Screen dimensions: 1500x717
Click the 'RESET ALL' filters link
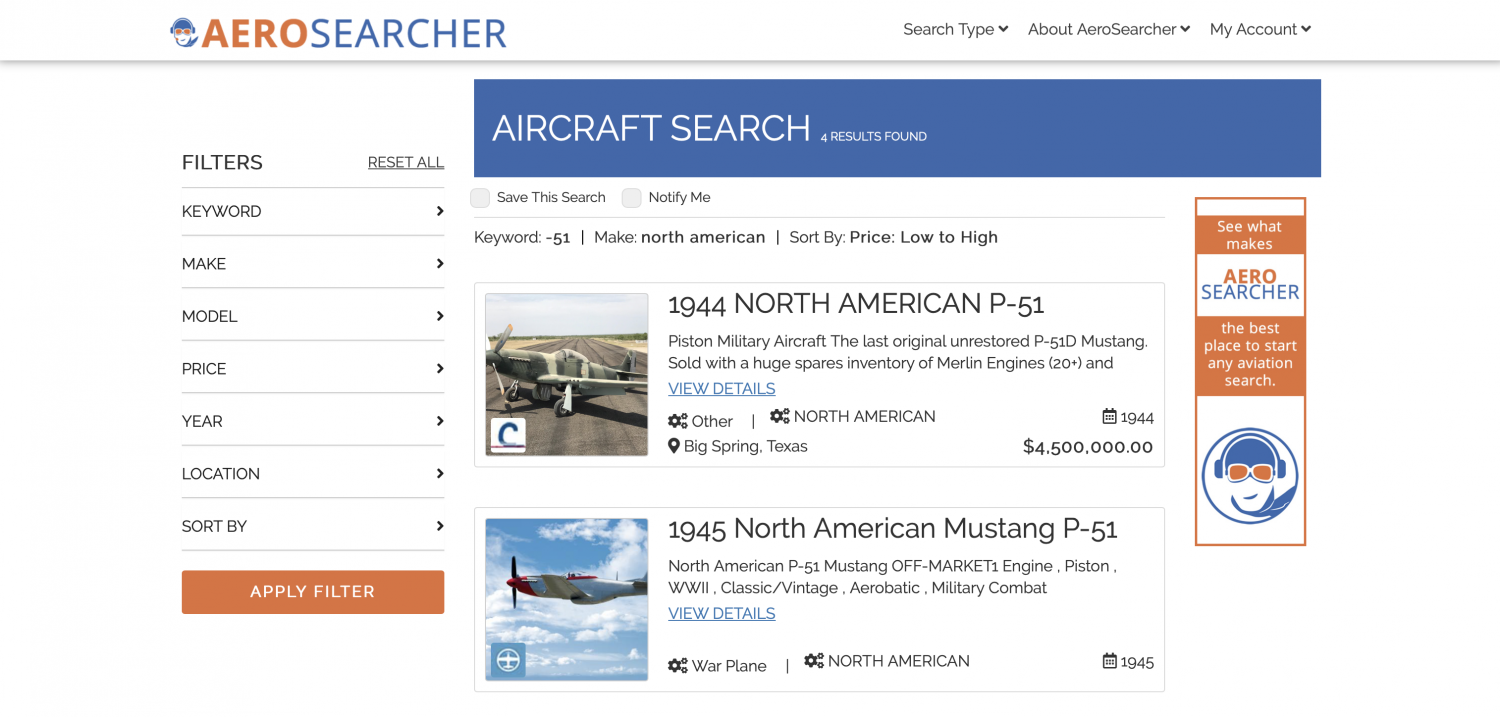(x=405, y=163)
